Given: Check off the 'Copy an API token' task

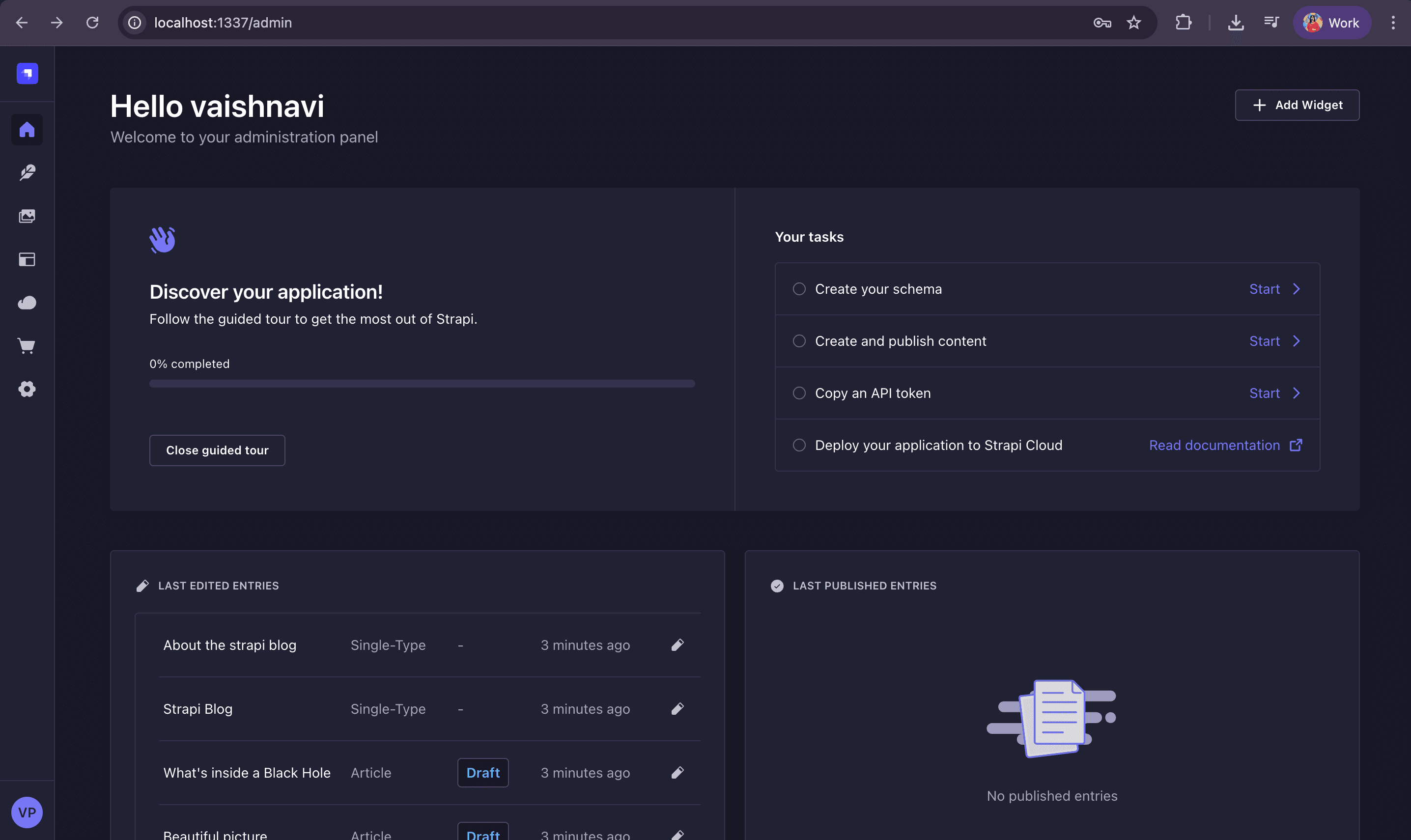Looking at the screenshot, I should pyautogui.click(x=799, y=392).
